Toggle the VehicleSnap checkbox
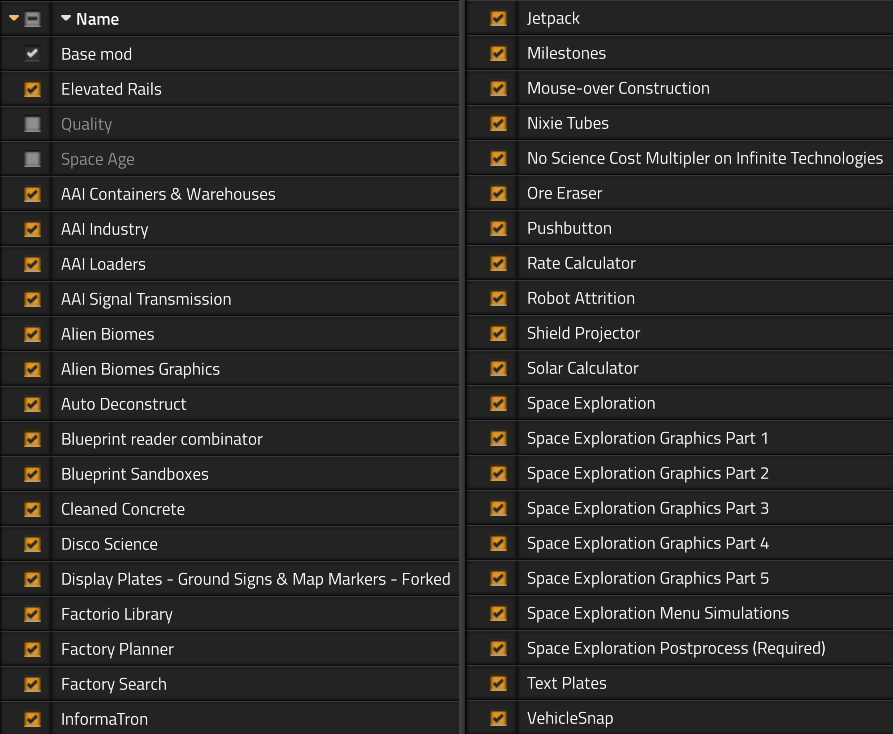This screenshot has height=734, width=893. pos(498,719)
